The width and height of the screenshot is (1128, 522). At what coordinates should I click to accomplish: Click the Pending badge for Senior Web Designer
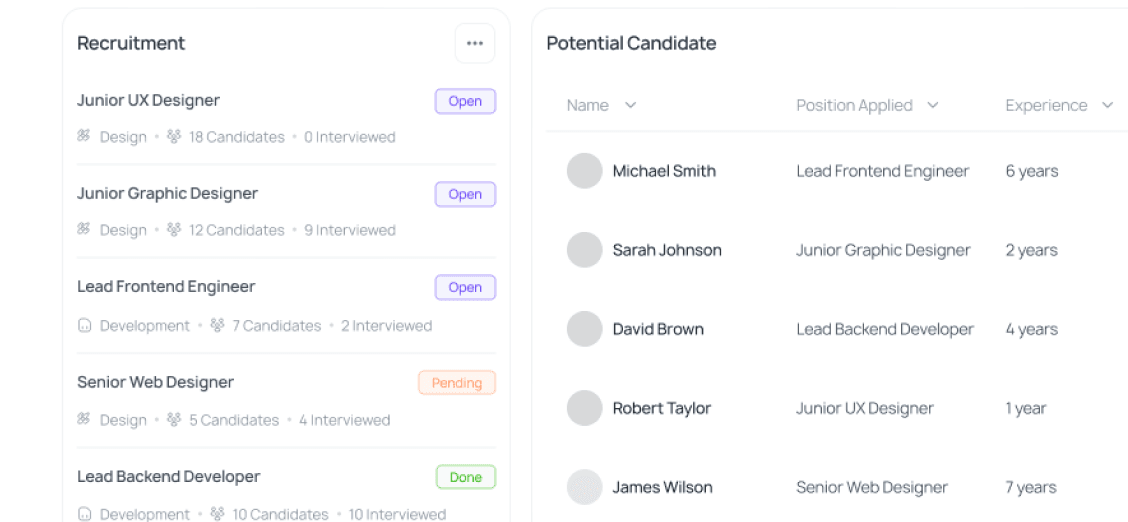pyautogui.click(x=457, y=383)
